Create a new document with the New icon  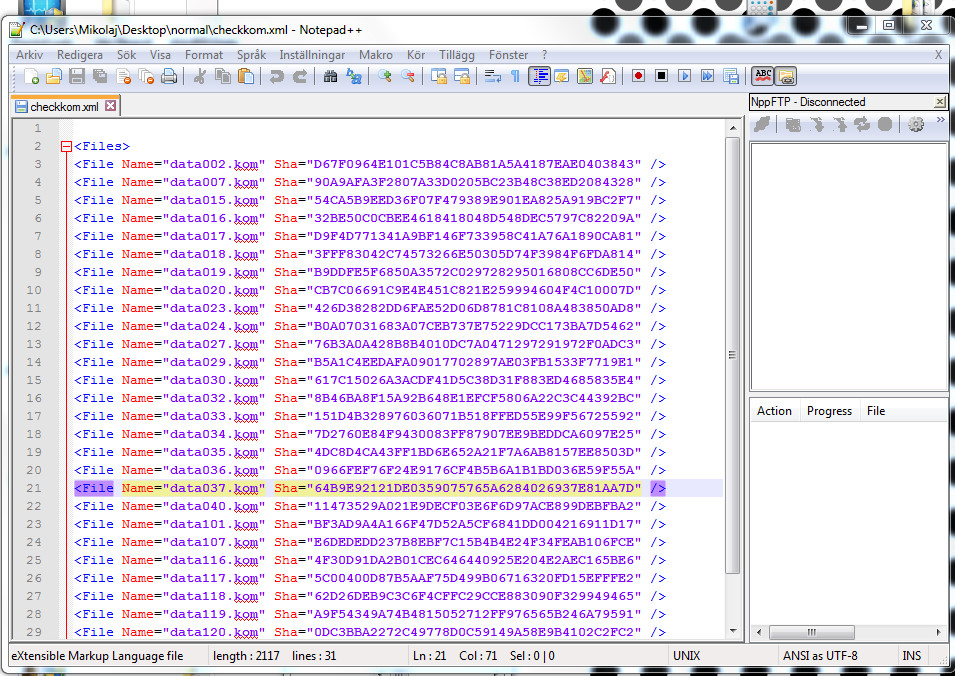31,76
